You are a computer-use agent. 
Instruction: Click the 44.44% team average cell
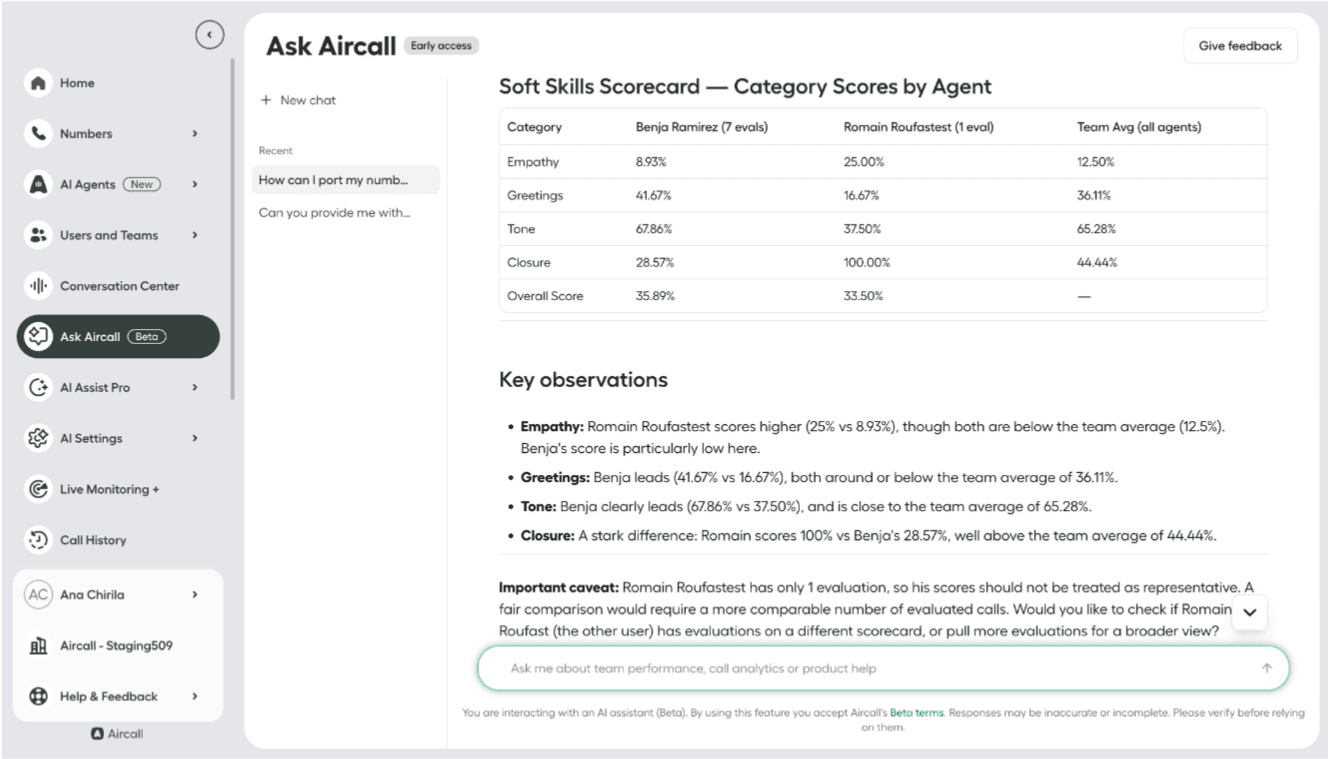1096,262
